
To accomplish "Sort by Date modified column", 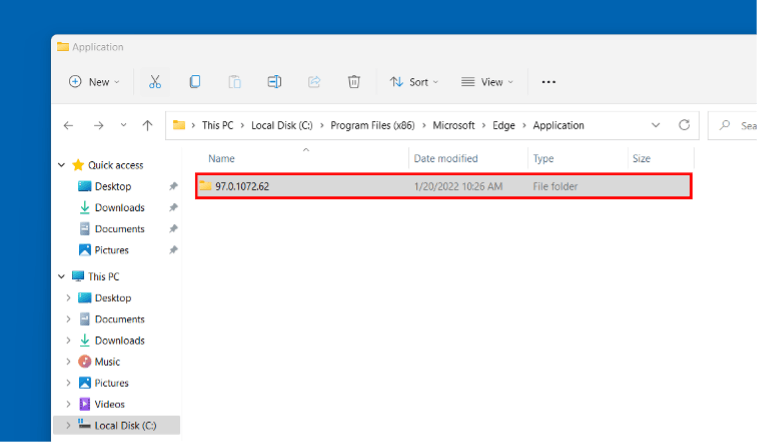I will click(446, 159).
